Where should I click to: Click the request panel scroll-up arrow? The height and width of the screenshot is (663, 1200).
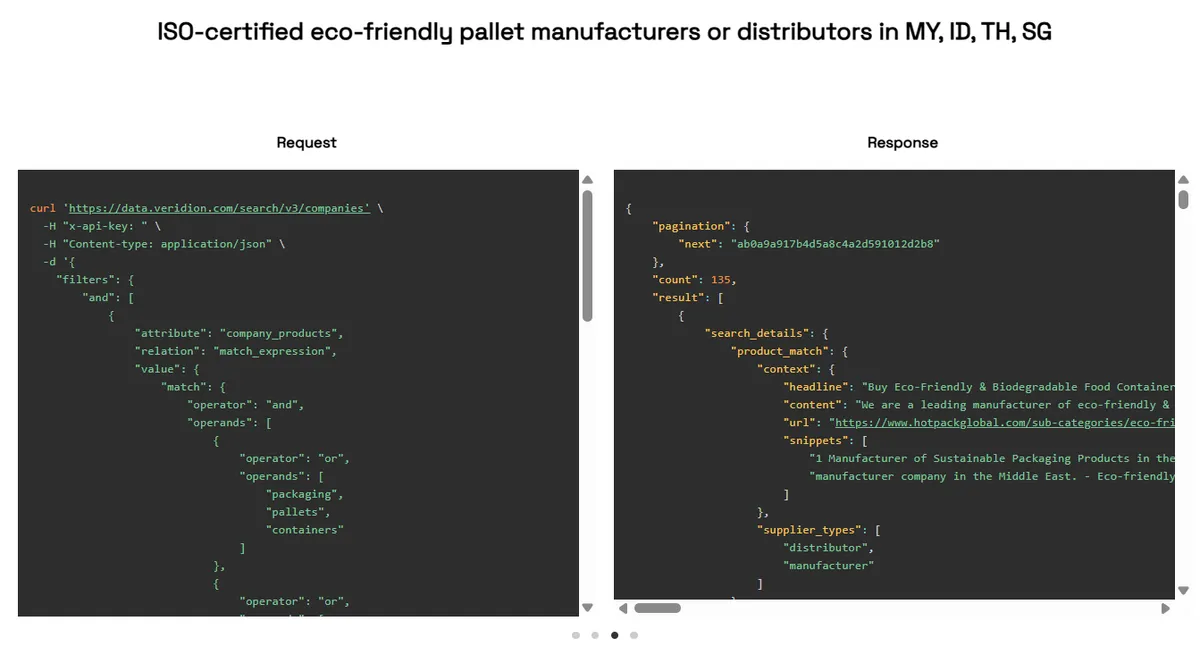[588, 180]
